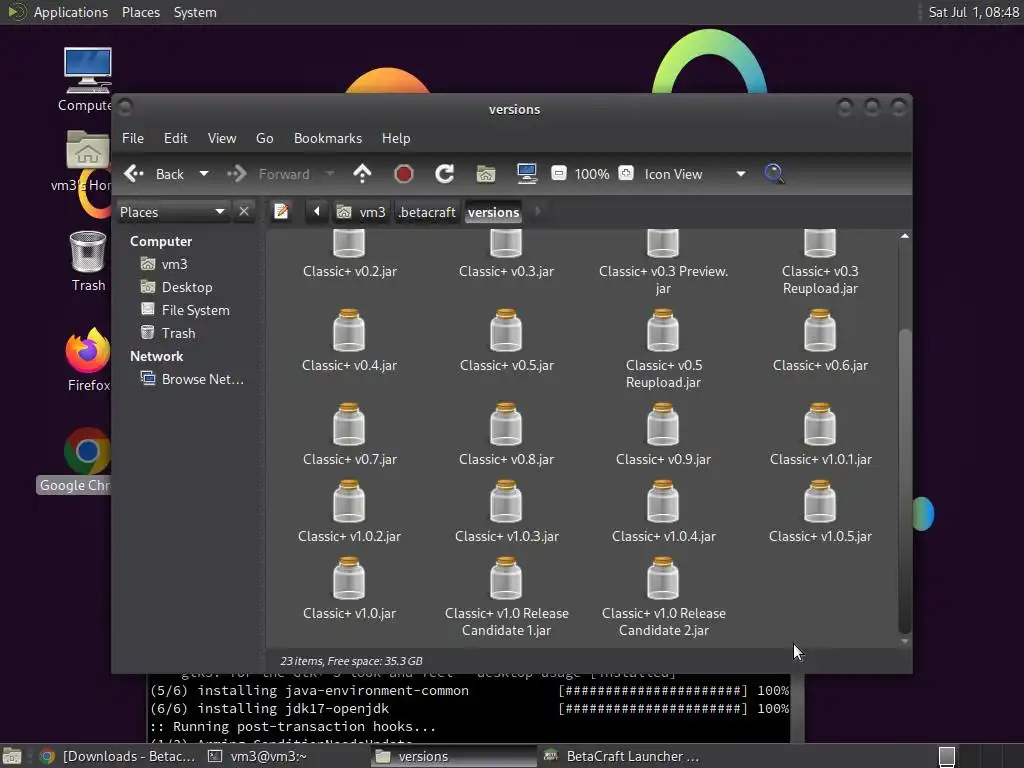Stop loading with the red stop icon

click(x=404, y=174)
